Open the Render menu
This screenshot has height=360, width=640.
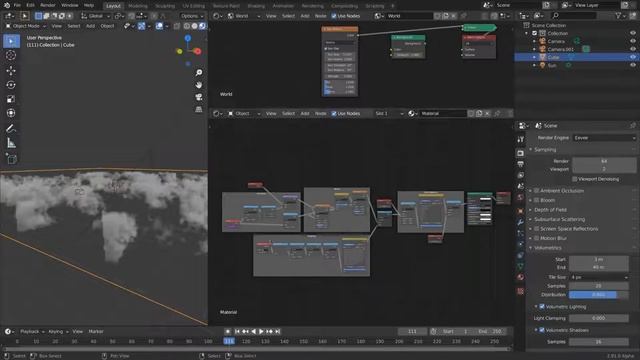(47, 5)
